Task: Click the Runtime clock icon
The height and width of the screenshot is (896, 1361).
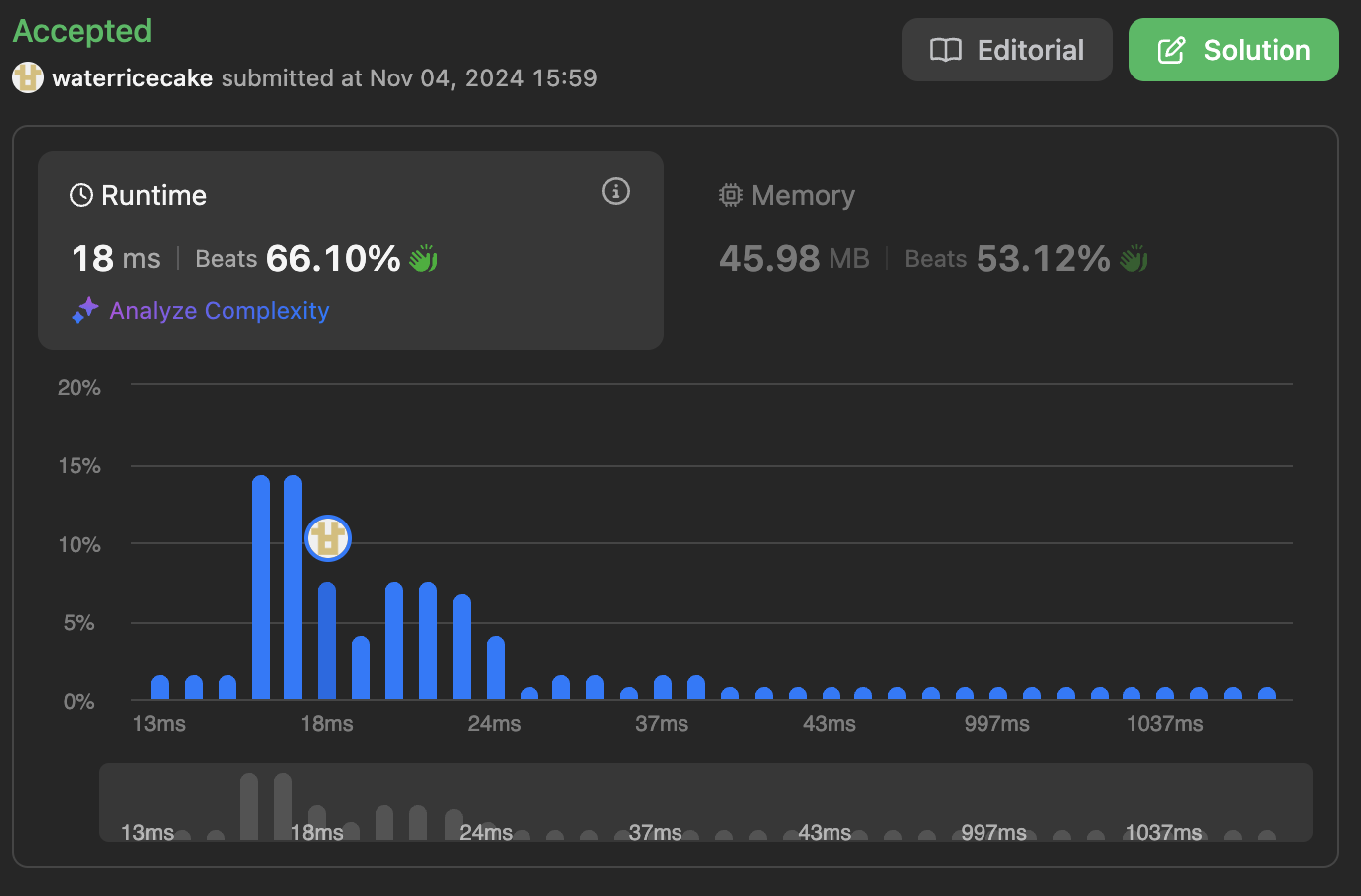Action: click(x=81, y=195)
